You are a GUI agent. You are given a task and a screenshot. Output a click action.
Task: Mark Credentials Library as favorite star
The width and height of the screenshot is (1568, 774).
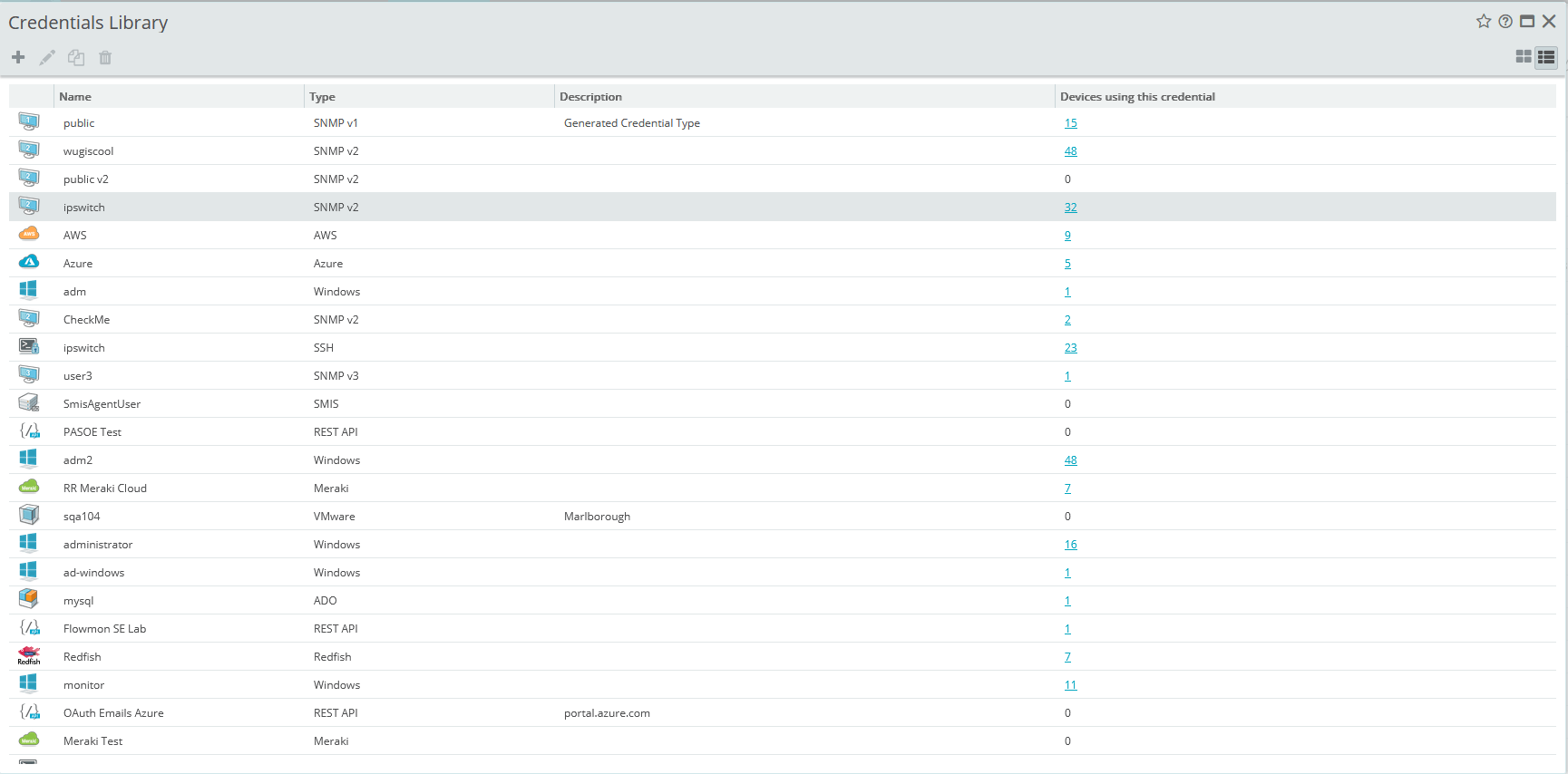click(1484, 21)
